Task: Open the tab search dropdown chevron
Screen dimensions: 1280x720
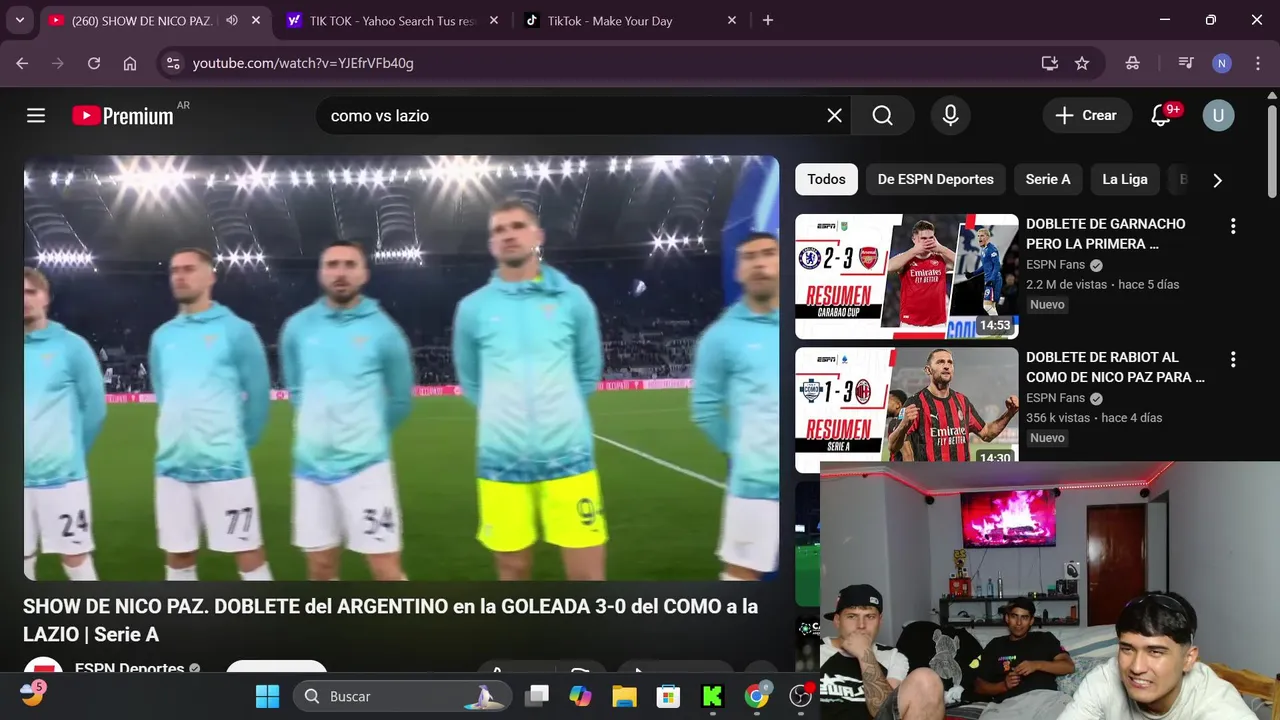Action: (20, 20)
